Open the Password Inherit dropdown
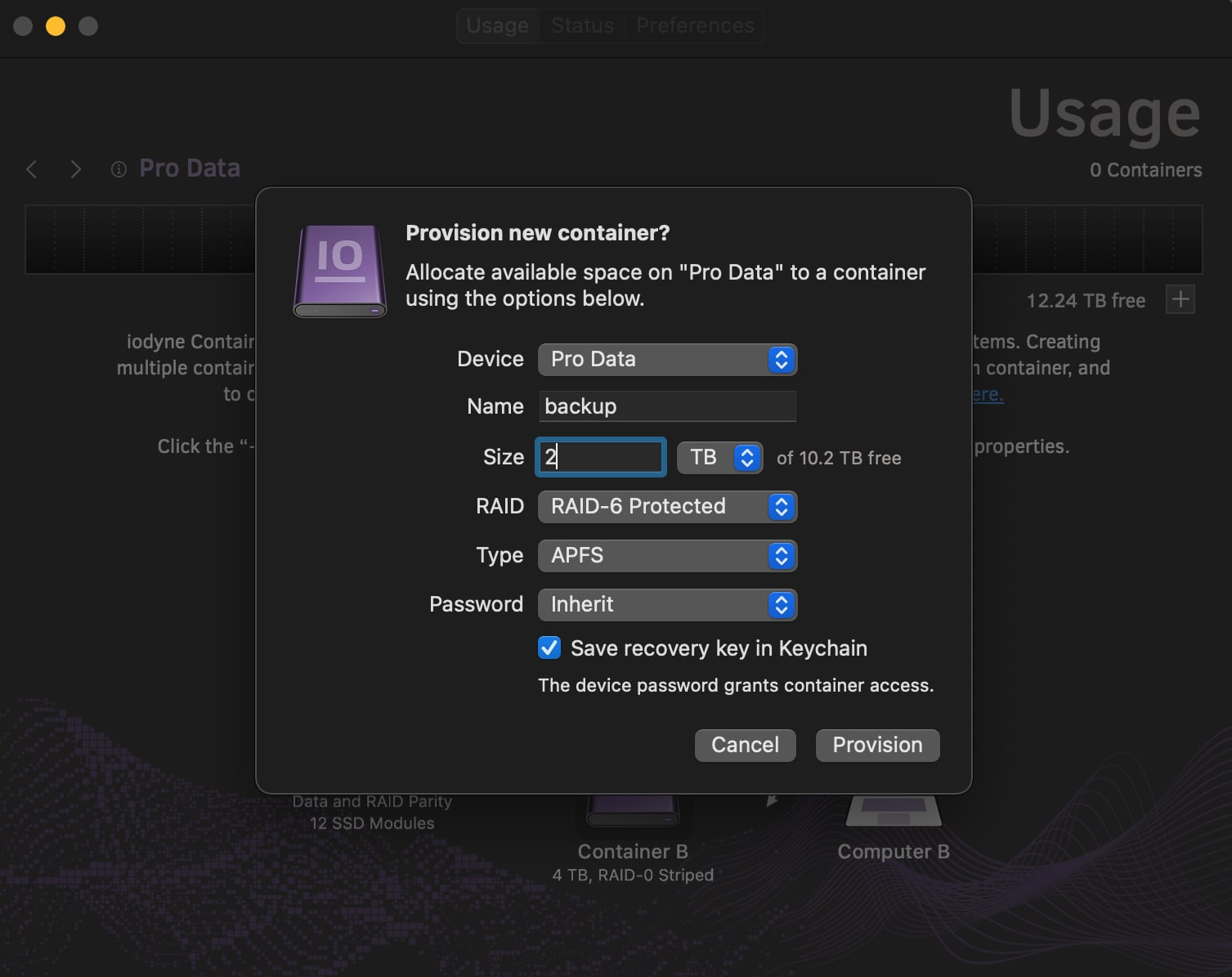The image size is (1232, 977). coord(667,605)
